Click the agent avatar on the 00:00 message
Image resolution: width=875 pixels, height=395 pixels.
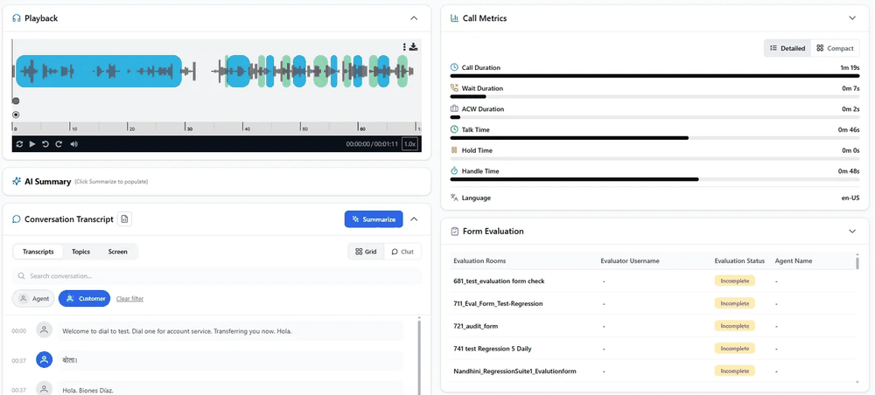(45, 330)
